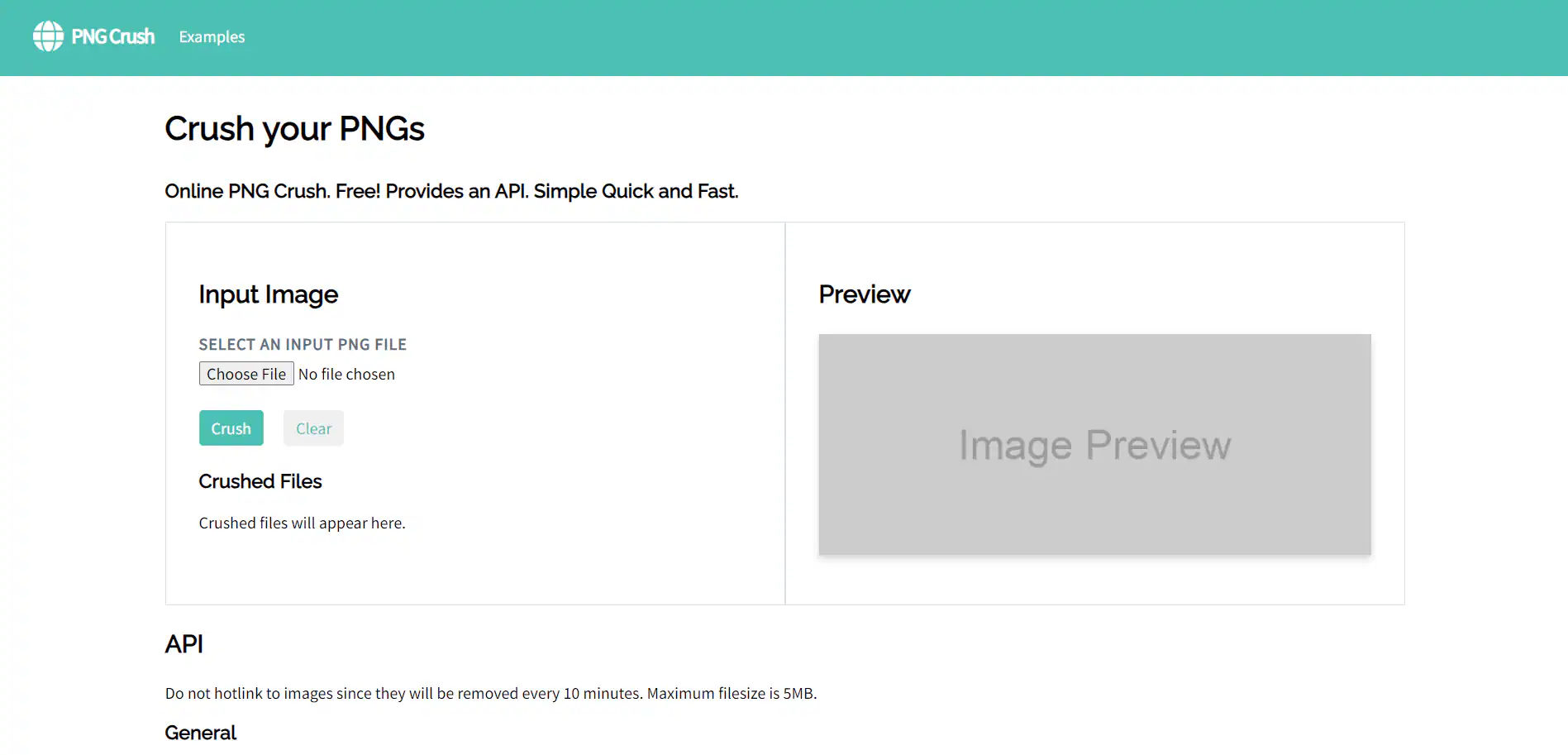Click the PNG Crush globe logo icon
The width and height of the screenshot is (1568, 755).
(x=48, y=36)
